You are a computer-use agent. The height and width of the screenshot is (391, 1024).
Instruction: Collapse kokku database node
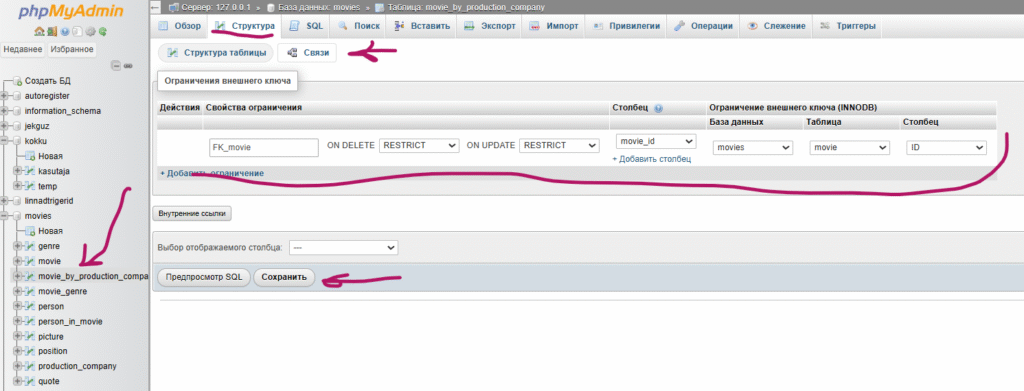tap(5, 141)
